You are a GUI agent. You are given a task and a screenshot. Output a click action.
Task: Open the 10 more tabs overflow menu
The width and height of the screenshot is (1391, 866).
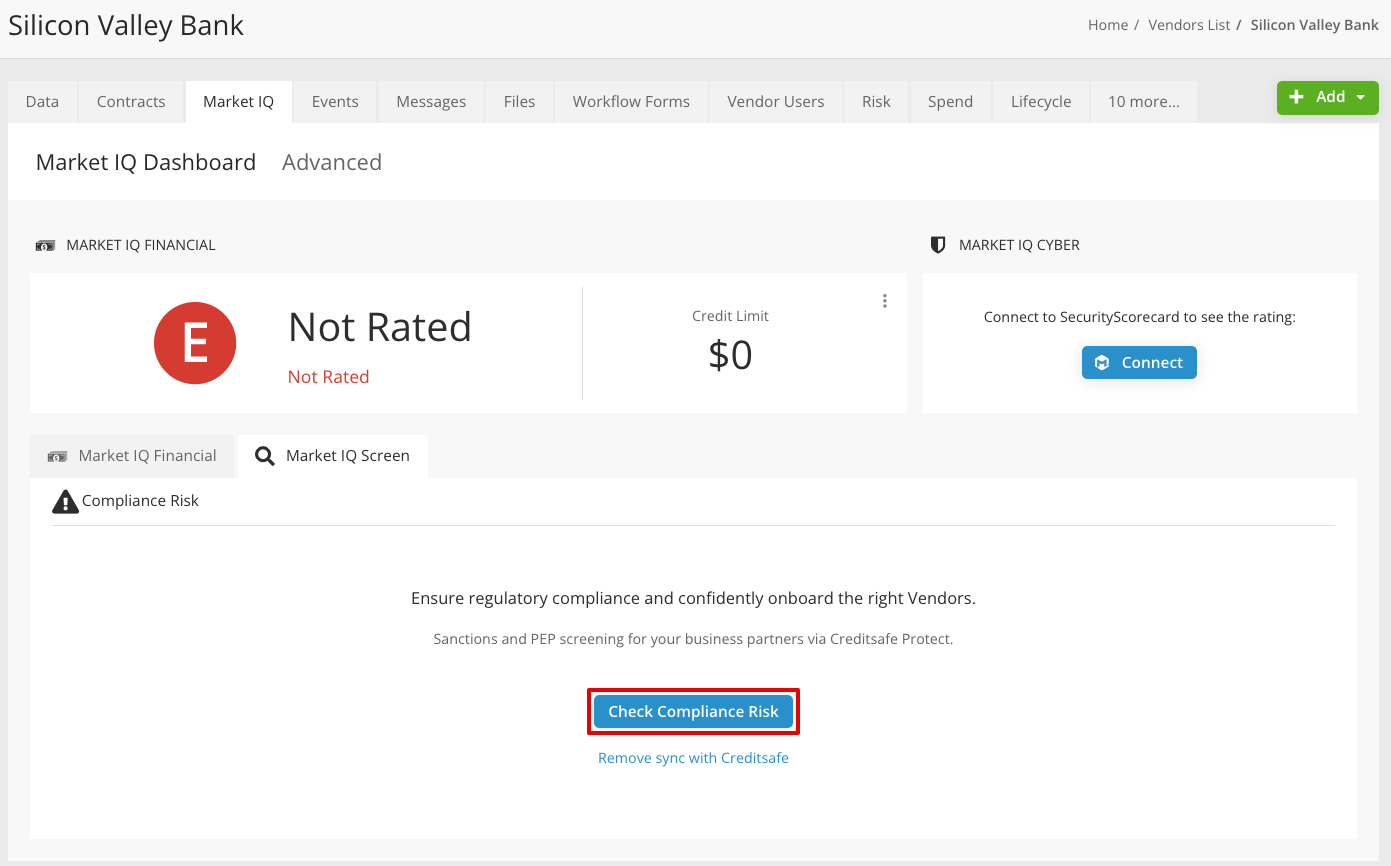coord(1143,101)
